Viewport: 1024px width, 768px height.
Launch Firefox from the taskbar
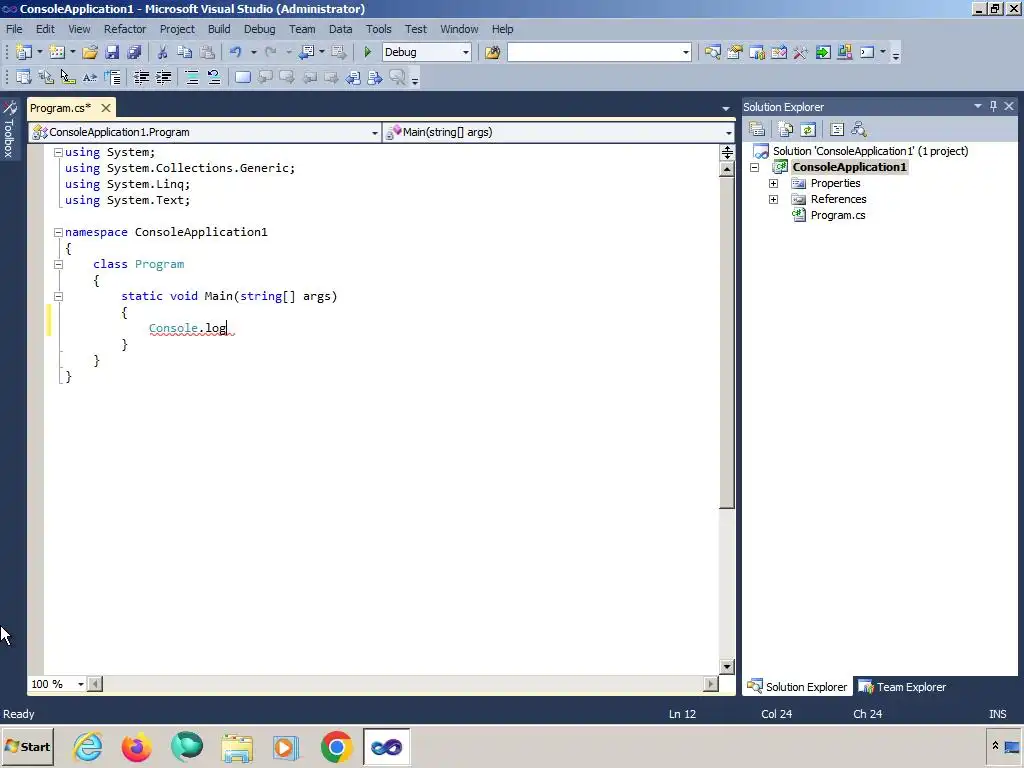tap(136, 747)
